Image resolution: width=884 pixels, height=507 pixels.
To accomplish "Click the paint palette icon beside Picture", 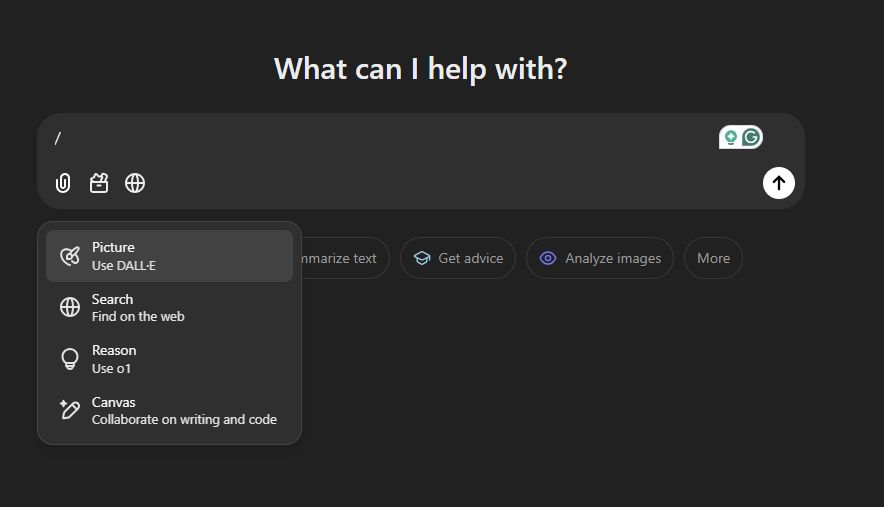I will [x=70, y=256].
